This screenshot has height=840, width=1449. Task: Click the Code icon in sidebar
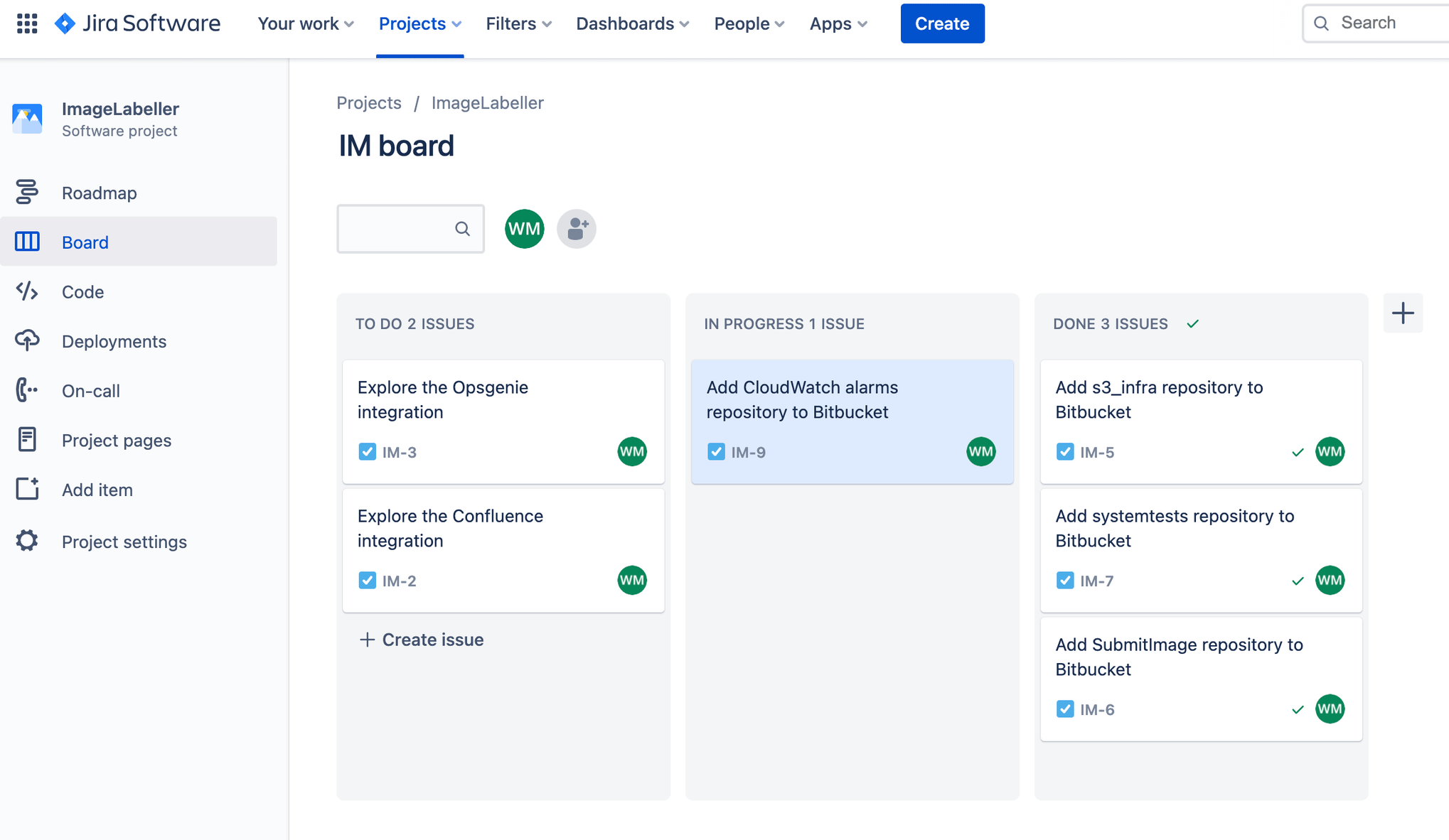[27, 291]
